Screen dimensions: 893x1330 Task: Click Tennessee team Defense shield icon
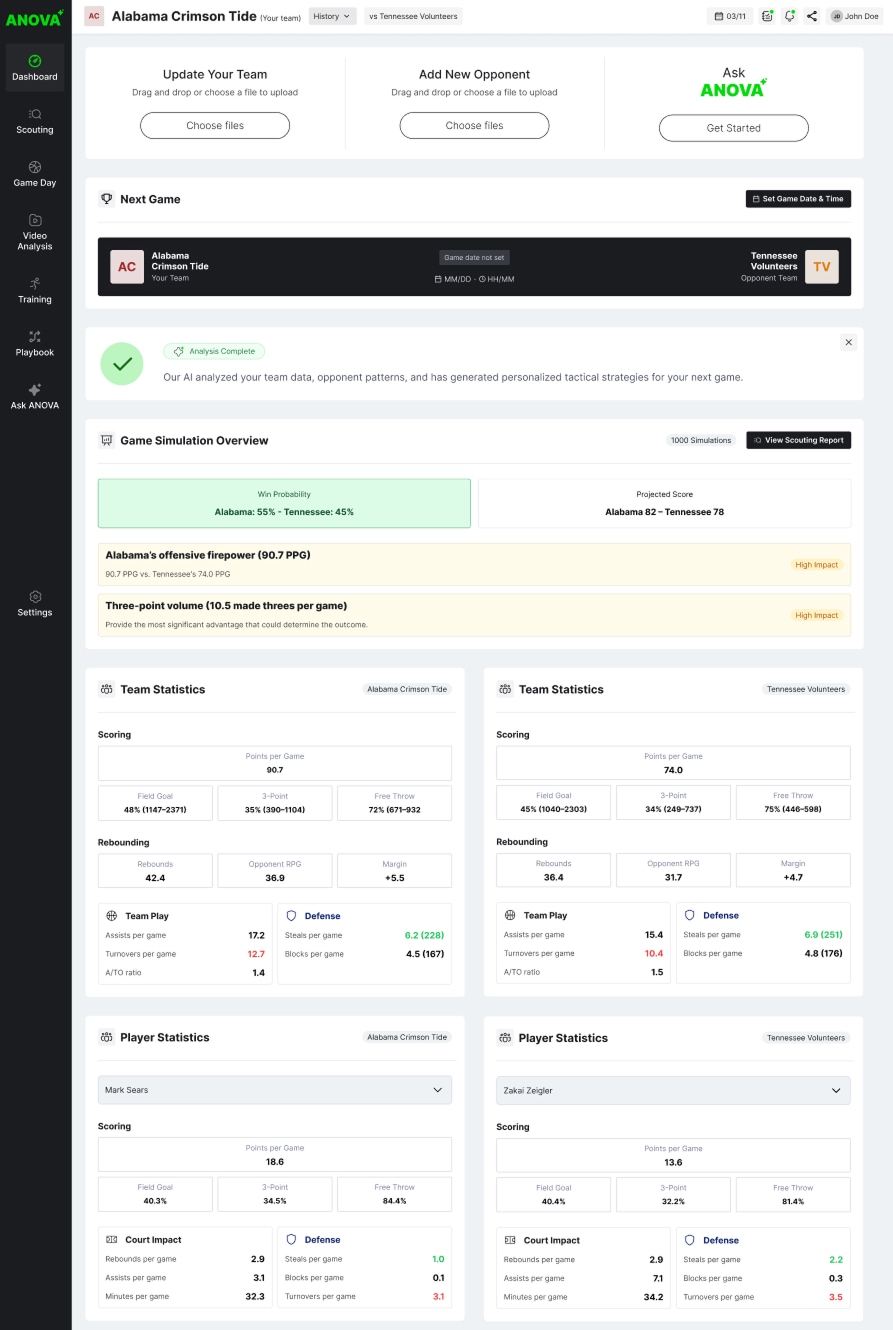click(x=690, y=915)
